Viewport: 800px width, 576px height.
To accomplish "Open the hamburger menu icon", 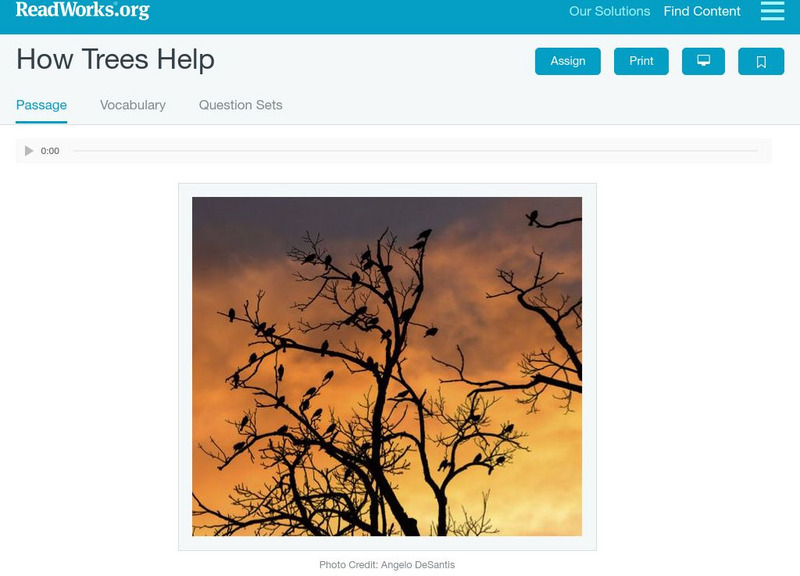I will (x=772, y=11).
